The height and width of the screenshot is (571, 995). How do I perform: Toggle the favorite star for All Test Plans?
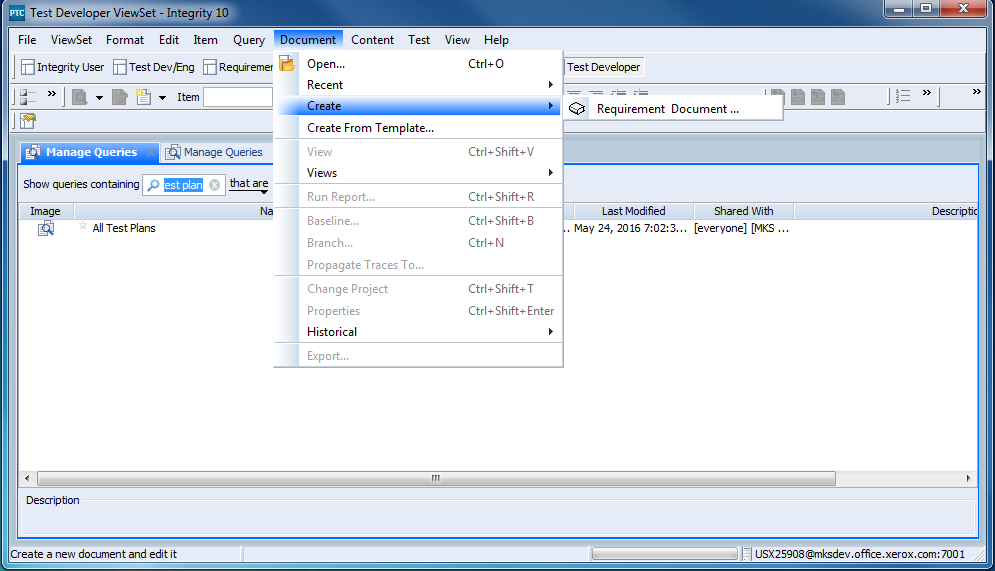click(82, 226)
